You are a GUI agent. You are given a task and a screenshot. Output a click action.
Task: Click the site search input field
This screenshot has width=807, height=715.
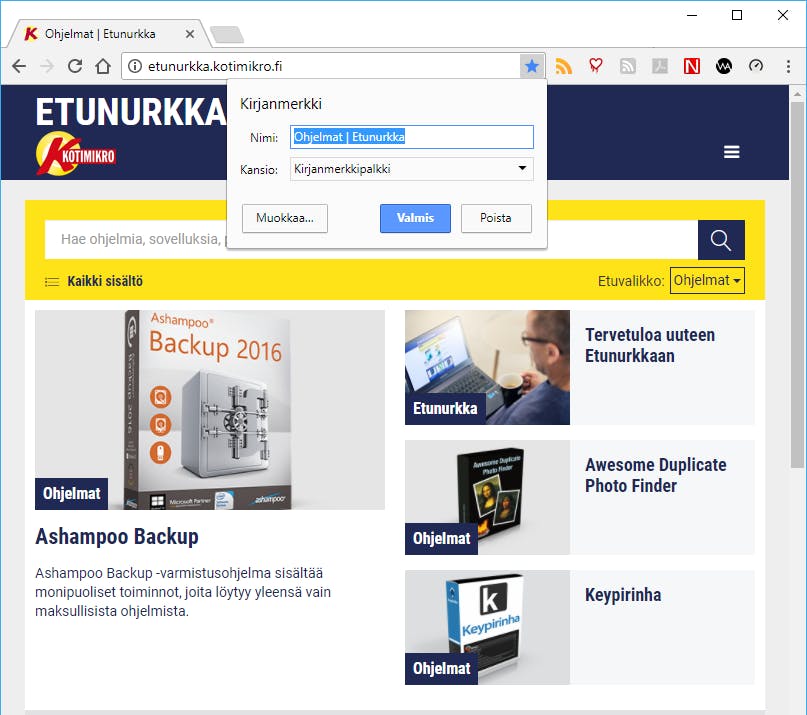pyautogui.click(x=371, y=239)
